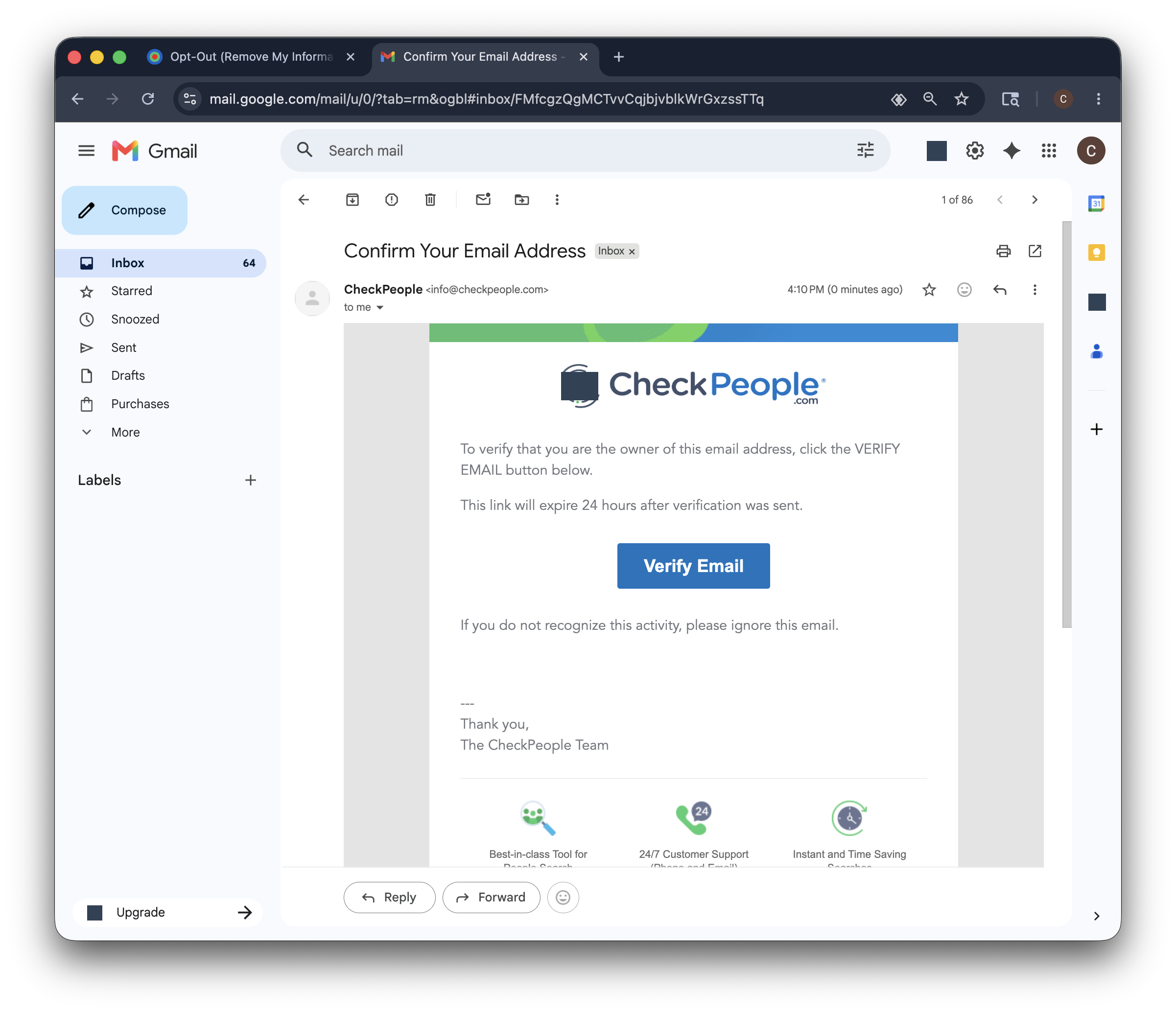Open the toolbar's three-dot more menu
Viewport: 1176px width, 1013px height.
557,200
